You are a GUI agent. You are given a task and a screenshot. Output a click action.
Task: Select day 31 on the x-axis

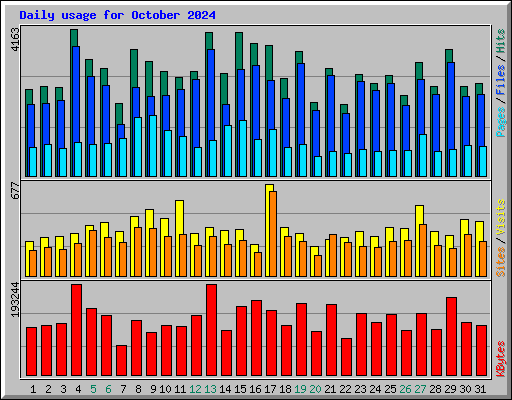coord(480,389)
